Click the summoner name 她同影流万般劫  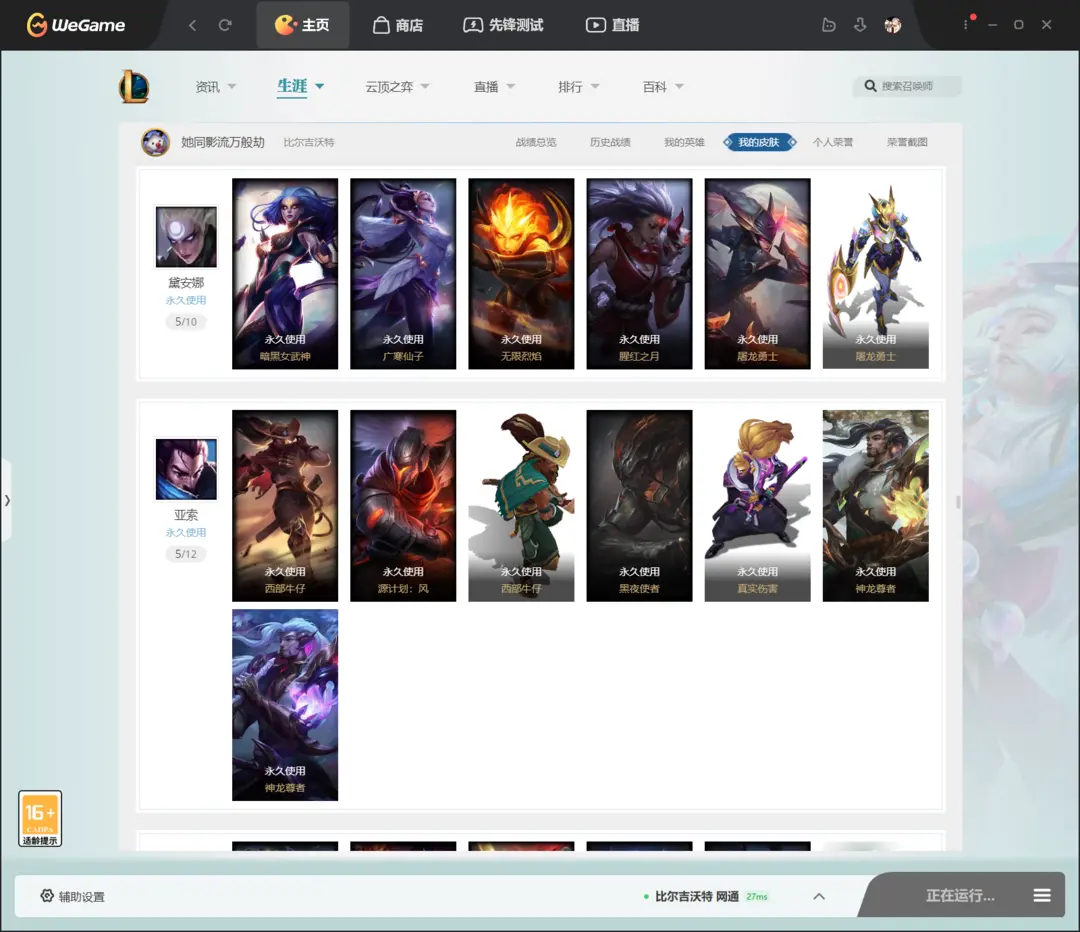click(222, 143)
